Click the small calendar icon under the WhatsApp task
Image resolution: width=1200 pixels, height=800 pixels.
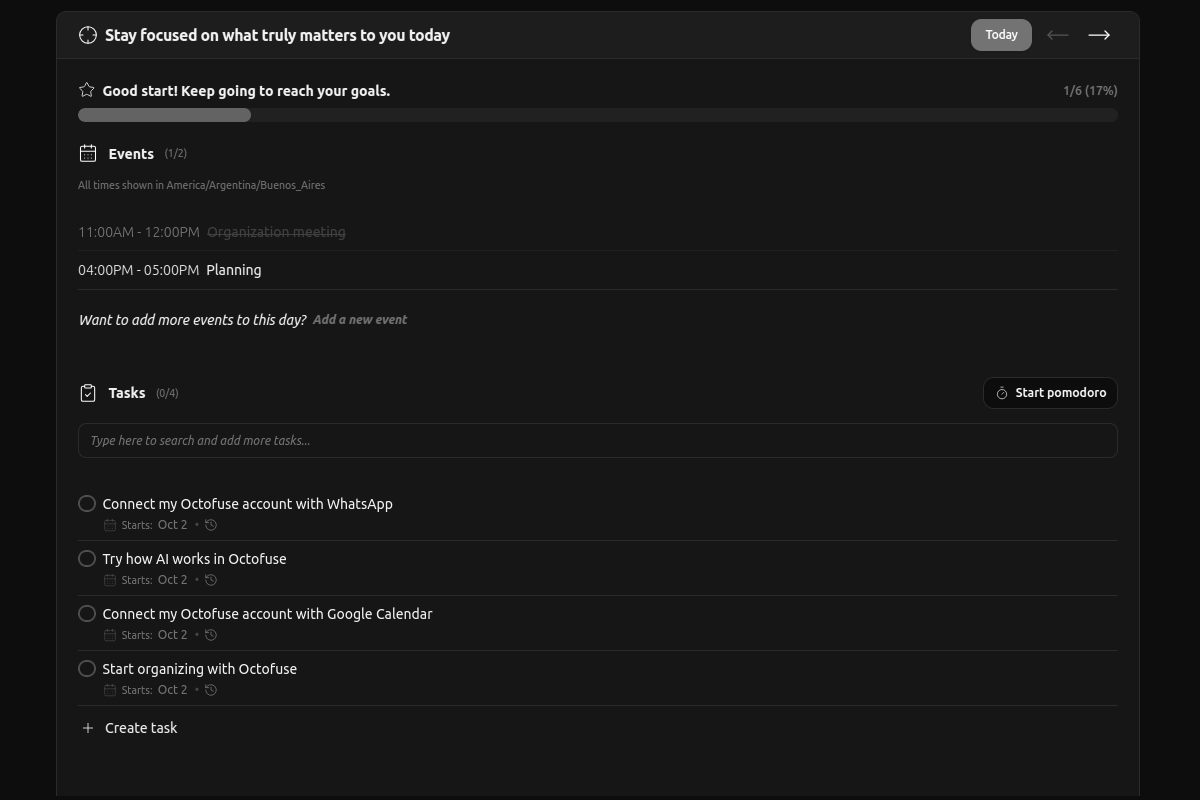[x=110, y=524]
